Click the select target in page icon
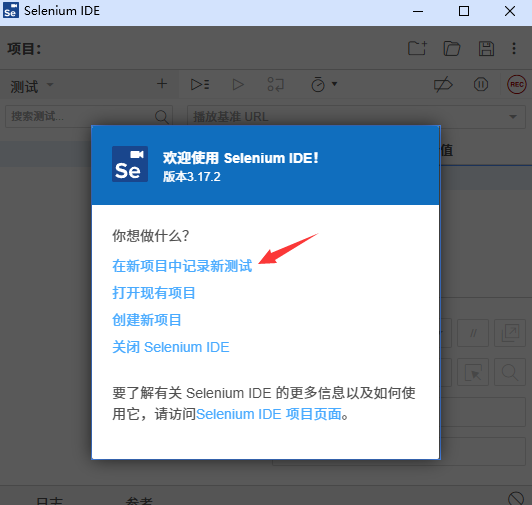Screen dimensions: 532x505 tap(473, 372)
